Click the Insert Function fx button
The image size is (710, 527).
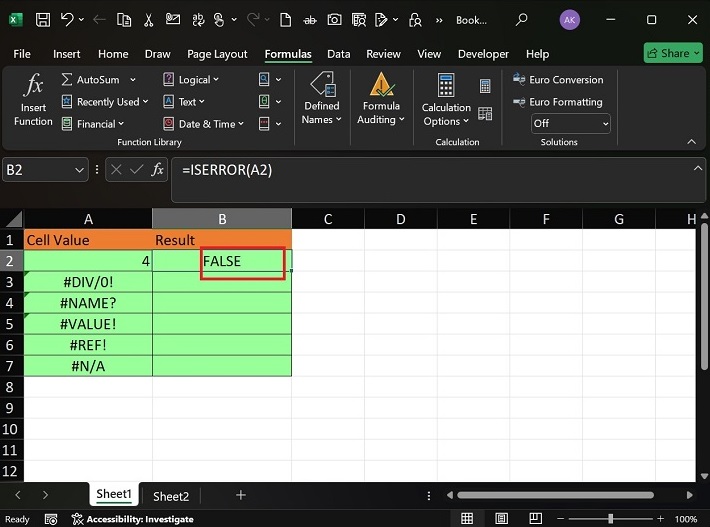(x=33, y=100)
